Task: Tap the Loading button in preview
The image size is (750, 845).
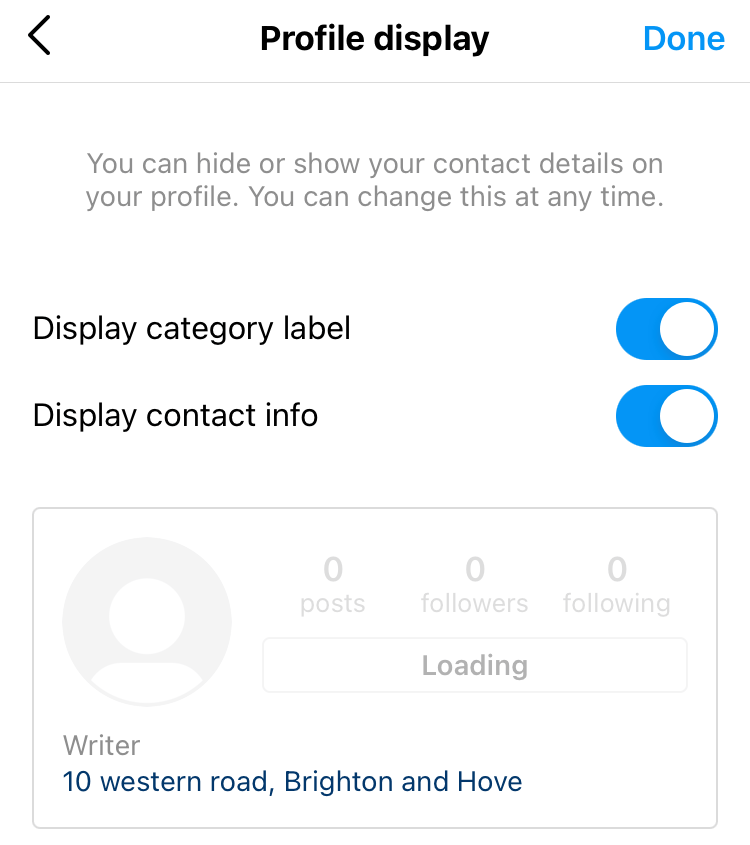Action: 475,665
